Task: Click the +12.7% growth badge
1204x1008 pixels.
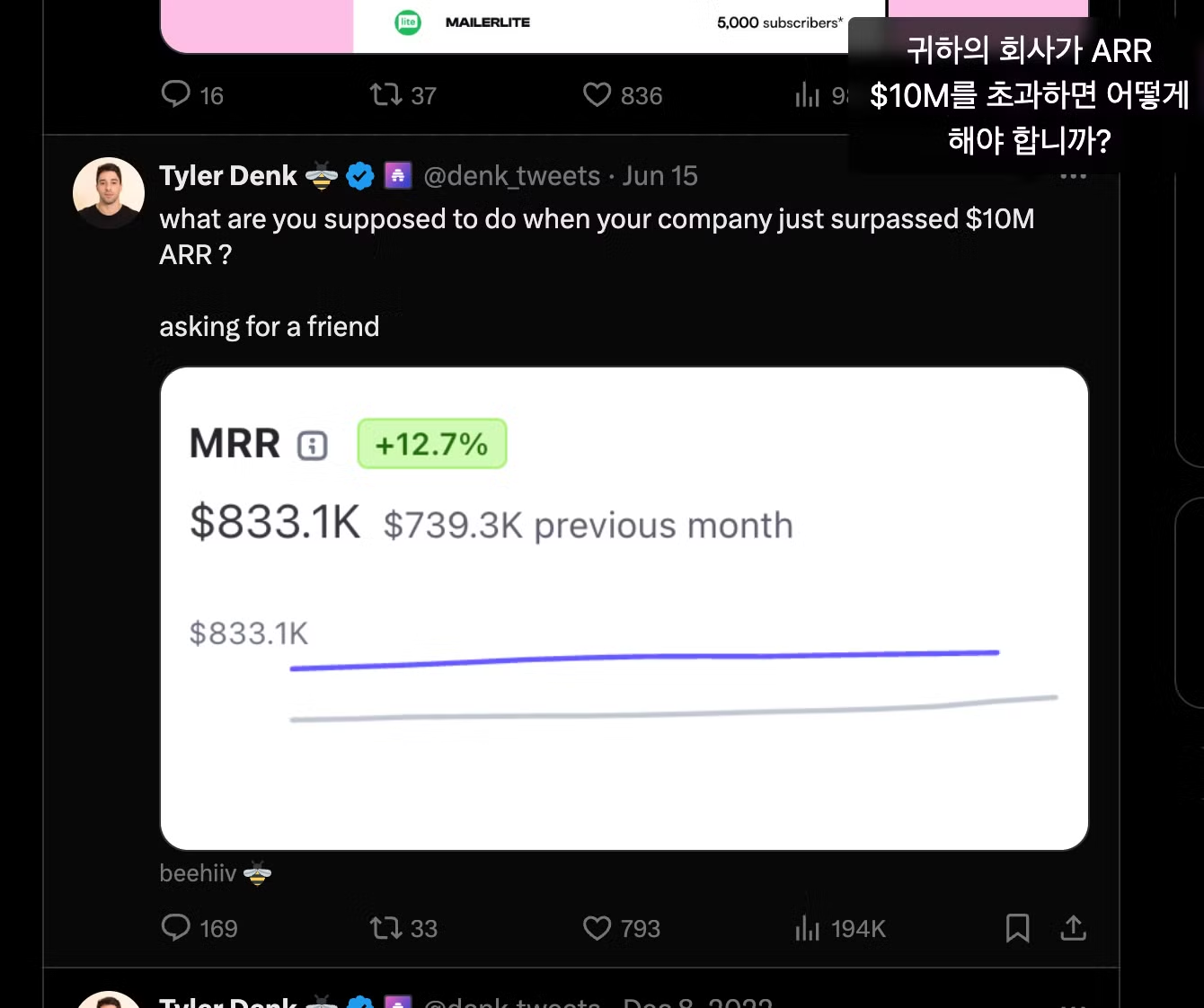Action: pyautogui.click(x=432, y=444)
